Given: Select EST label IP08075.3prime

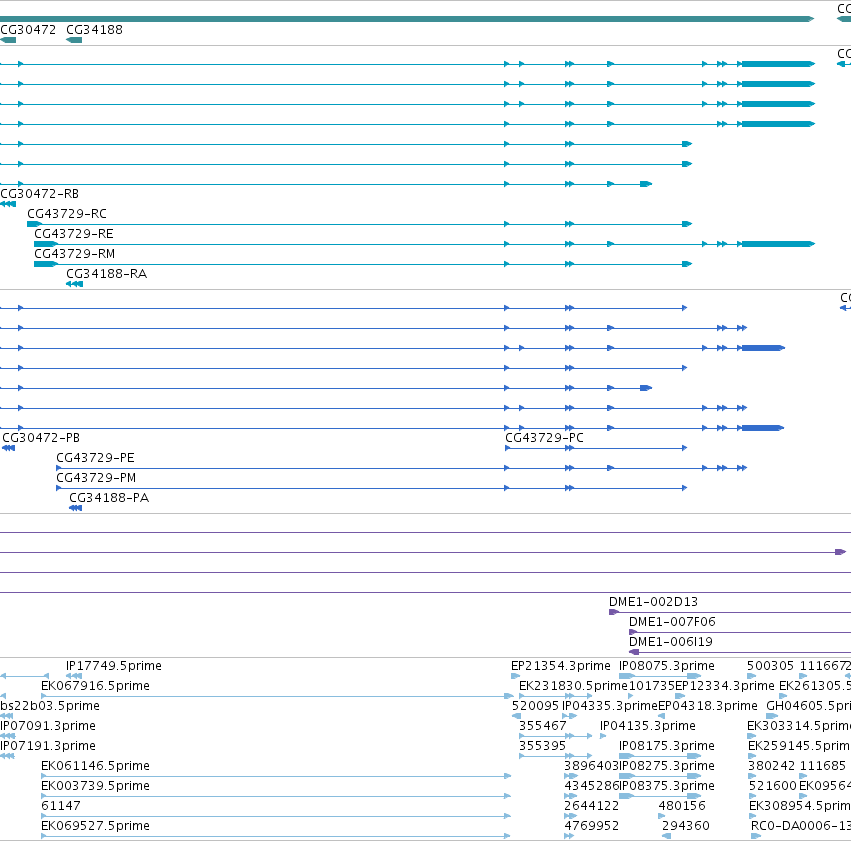Looking at the screenshot, I should click(667, 666).
